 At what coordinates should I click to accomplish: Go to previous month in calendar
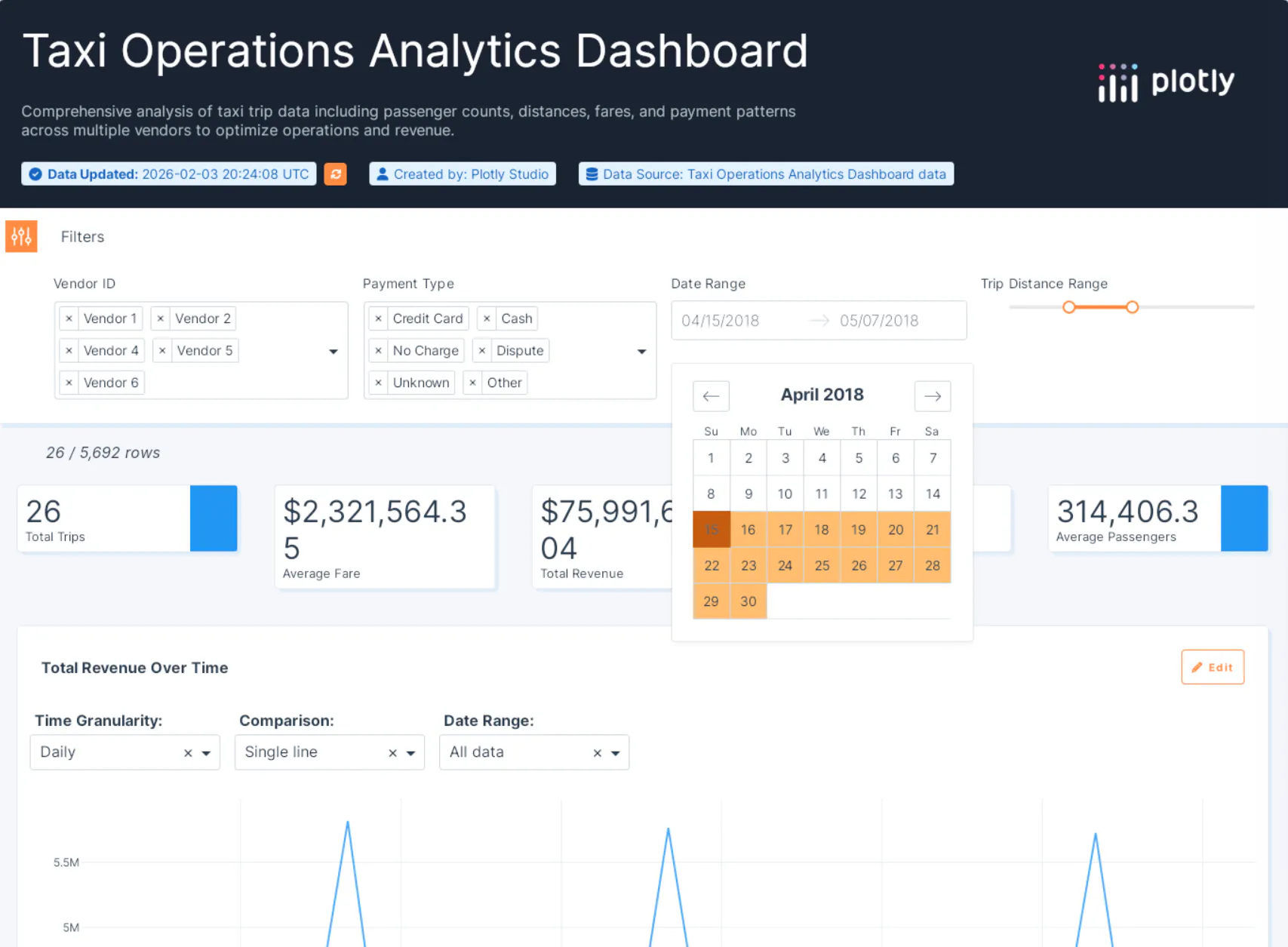coord(711,396)
